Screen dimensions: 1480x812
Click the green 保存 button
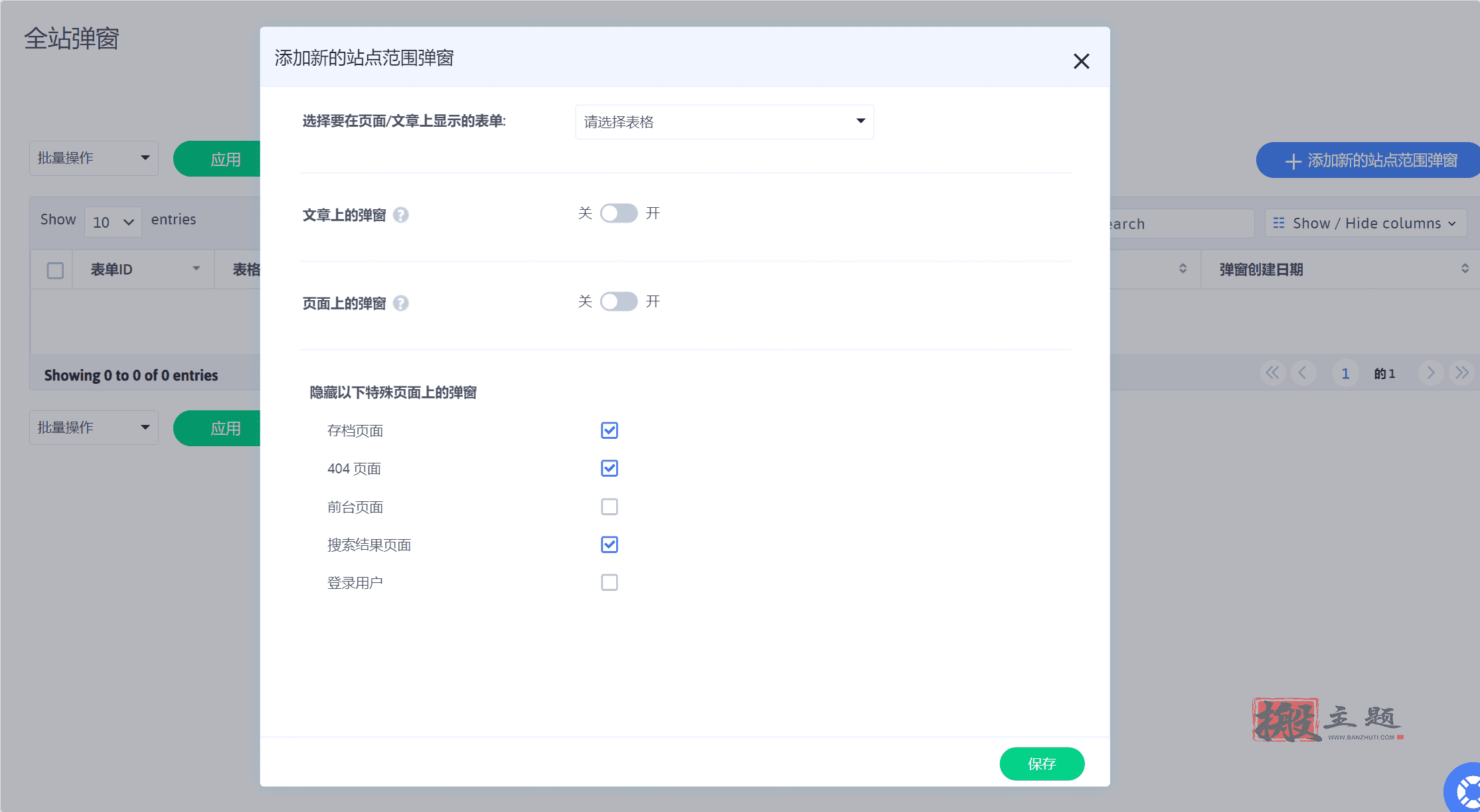(x=1042, y=764)
